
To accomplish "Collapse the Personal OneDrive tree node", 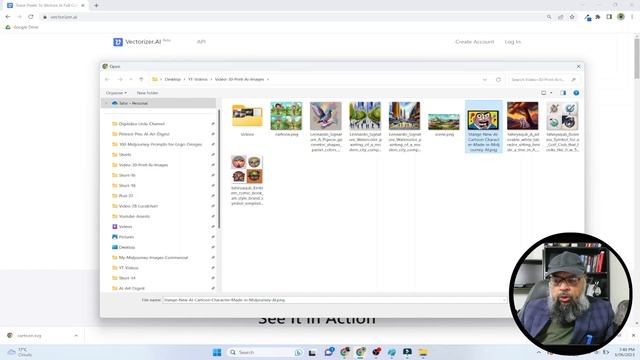I will tap(107, 103).
